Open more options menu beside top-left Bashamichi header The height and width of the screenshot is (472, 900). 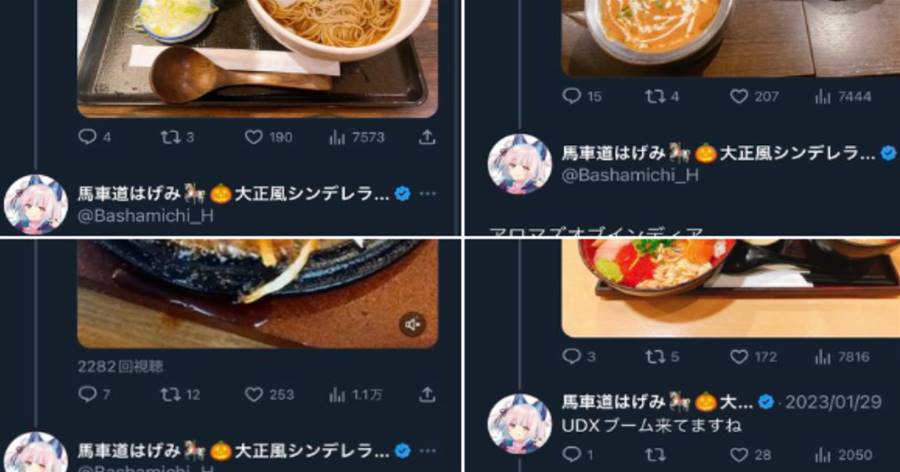tap(428, 194)
